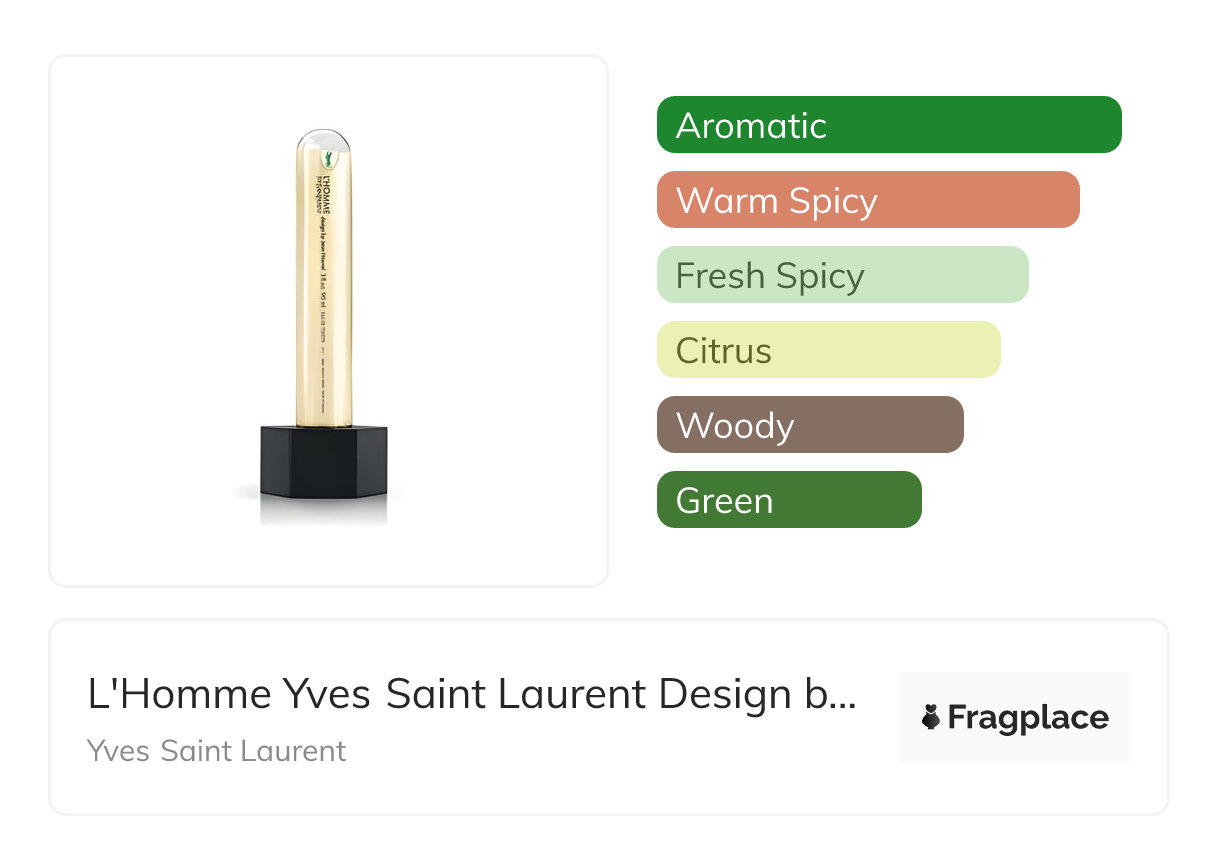1218x864 pixels.
Task: Click the word "L'Homme" in the title
Action: [x=179, y=694]
